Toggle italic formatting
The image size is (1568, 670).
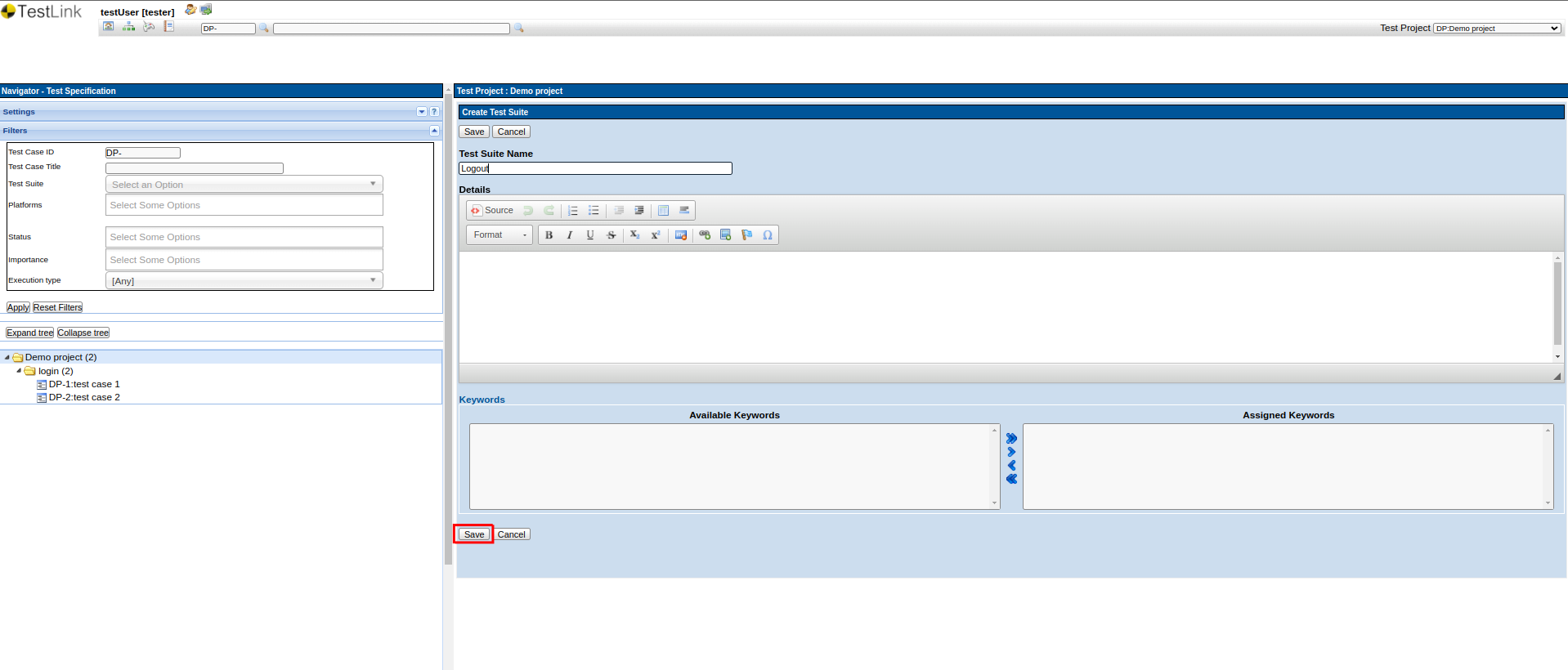(x=569, y=235)
